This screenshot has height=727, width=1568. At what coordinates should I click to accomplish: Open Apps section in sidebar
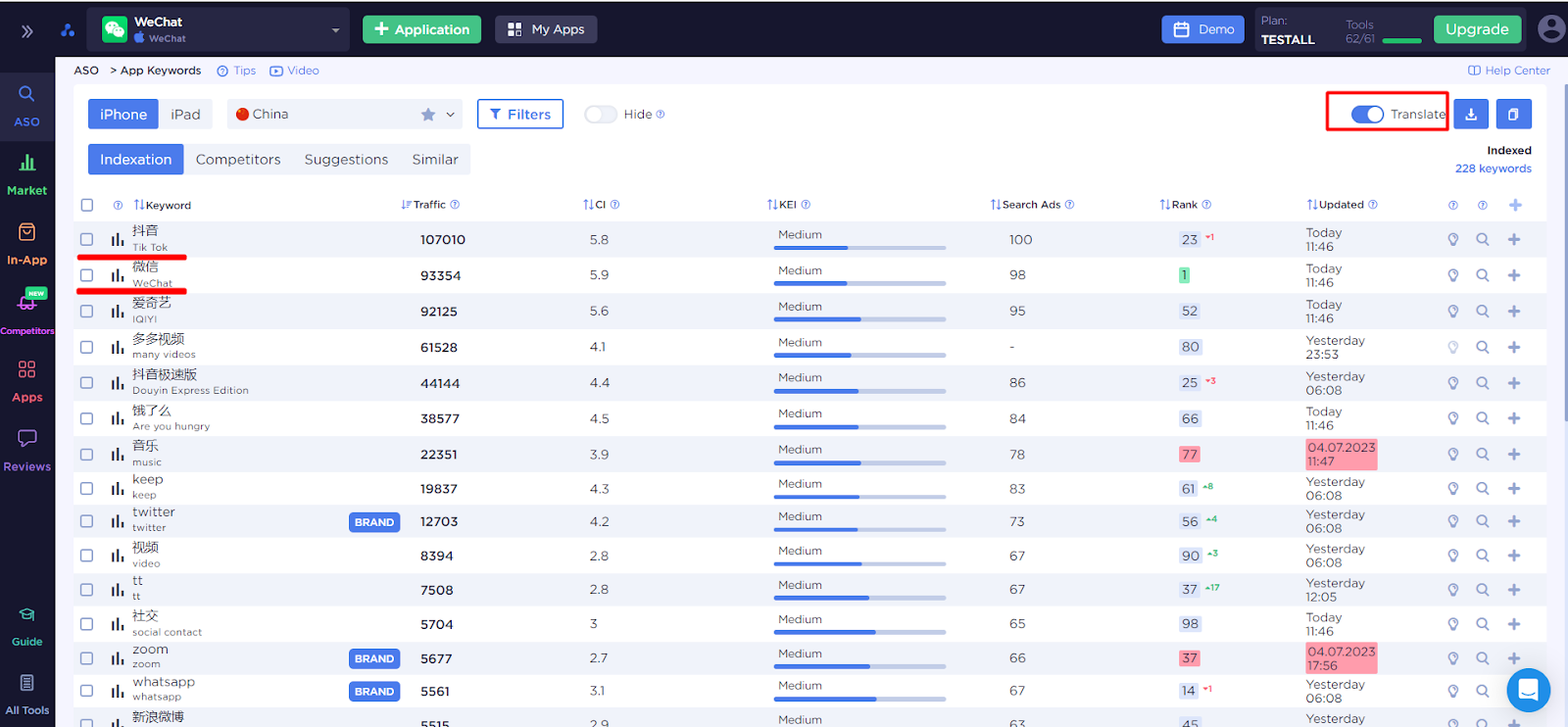click(26, 381)
